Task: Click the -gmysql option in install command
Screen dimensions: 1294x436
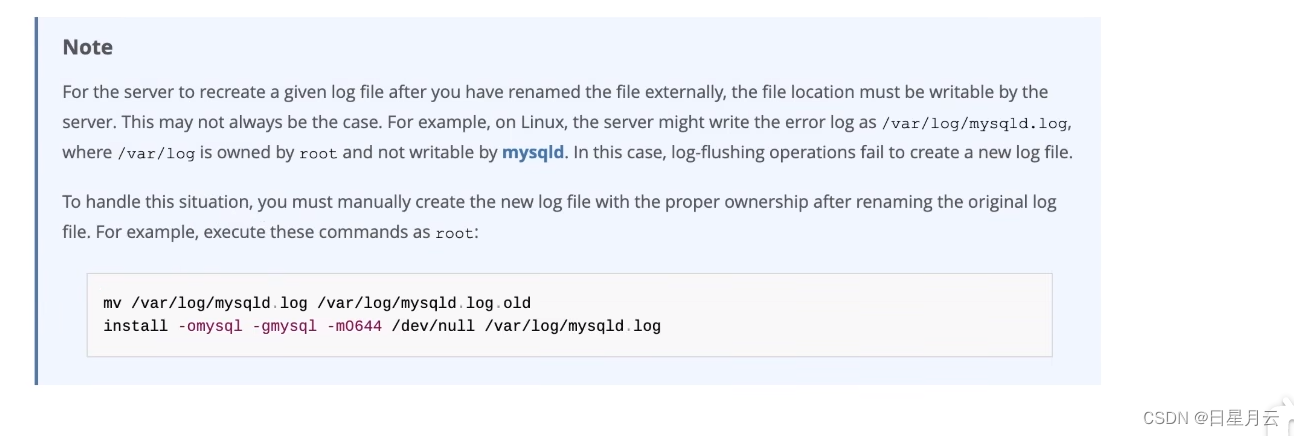Action: pos(285,326)
